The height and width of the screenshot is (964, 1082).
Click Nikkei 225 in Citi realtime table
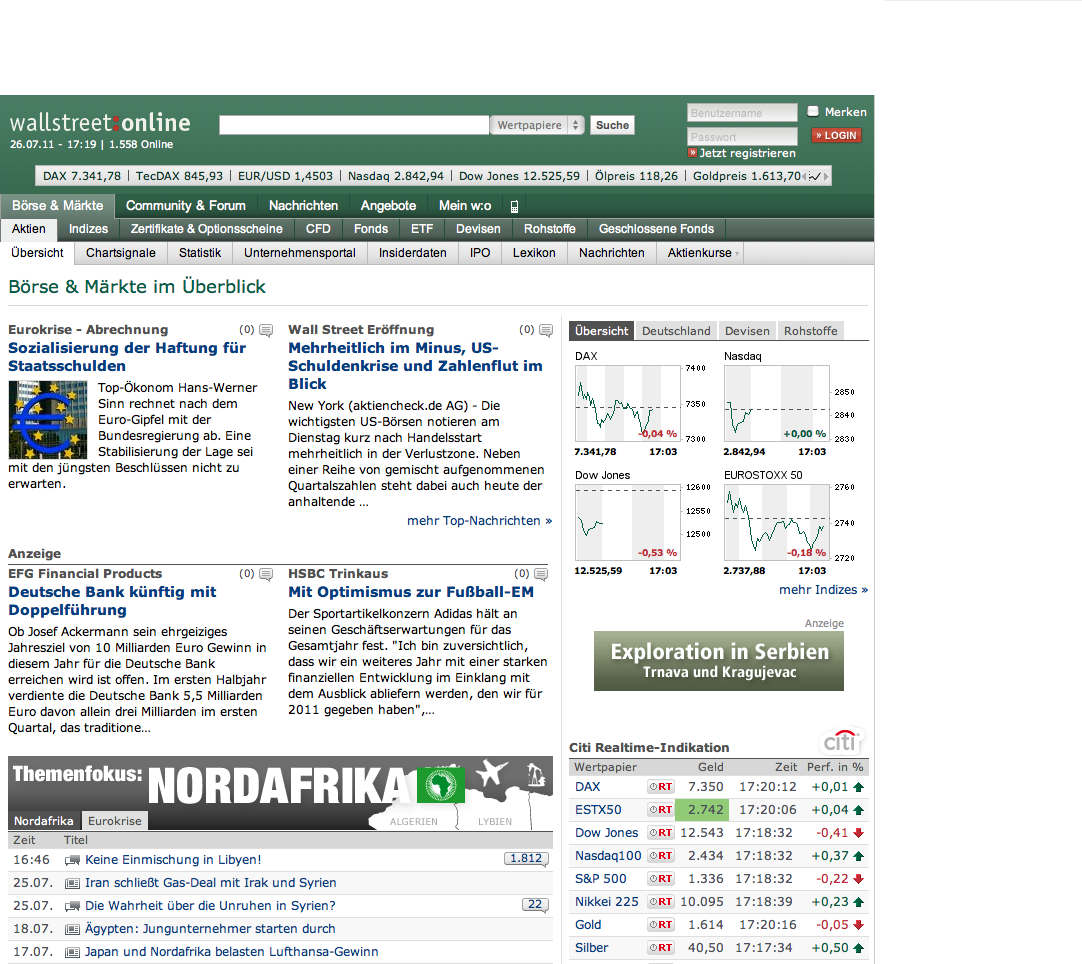[607, 902]
